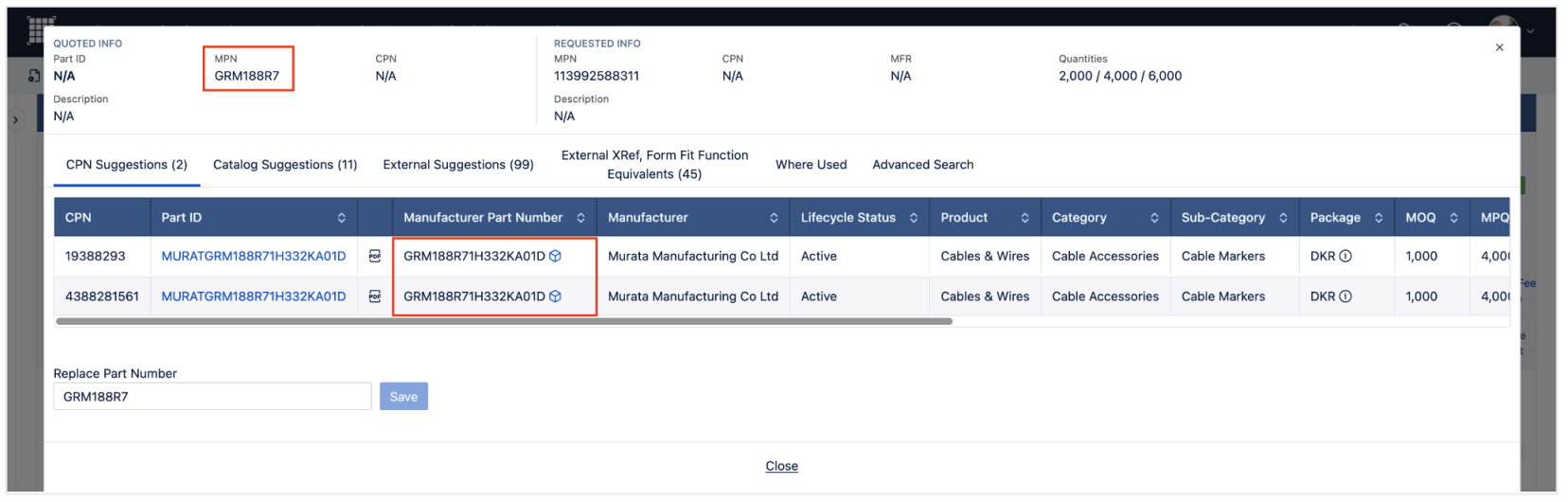Click cube icon beside first GRM188R71H332KA01D
This screenshot has width=1568, height=502.
pos(556,257)
